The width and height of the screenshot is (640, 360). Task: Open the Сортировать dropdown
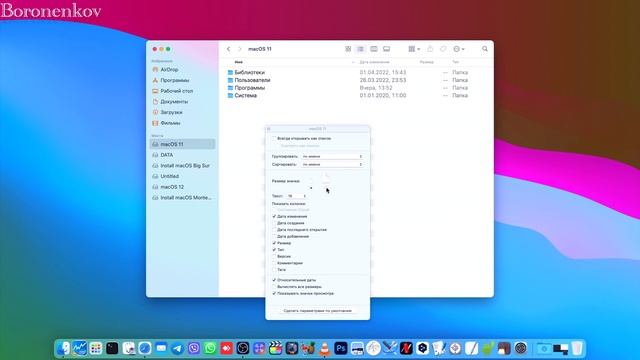pyautogui.click(x=332, y=164)
